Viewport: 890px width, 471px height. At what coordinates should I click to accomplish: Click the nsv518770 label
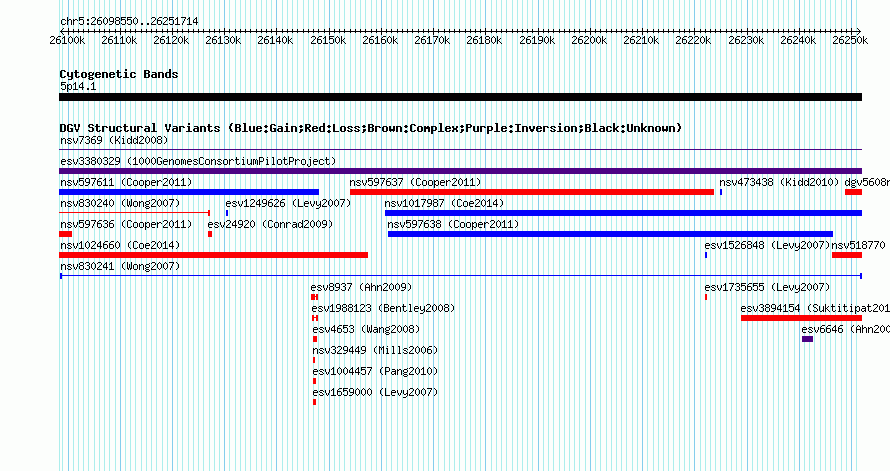pos(858,245)
